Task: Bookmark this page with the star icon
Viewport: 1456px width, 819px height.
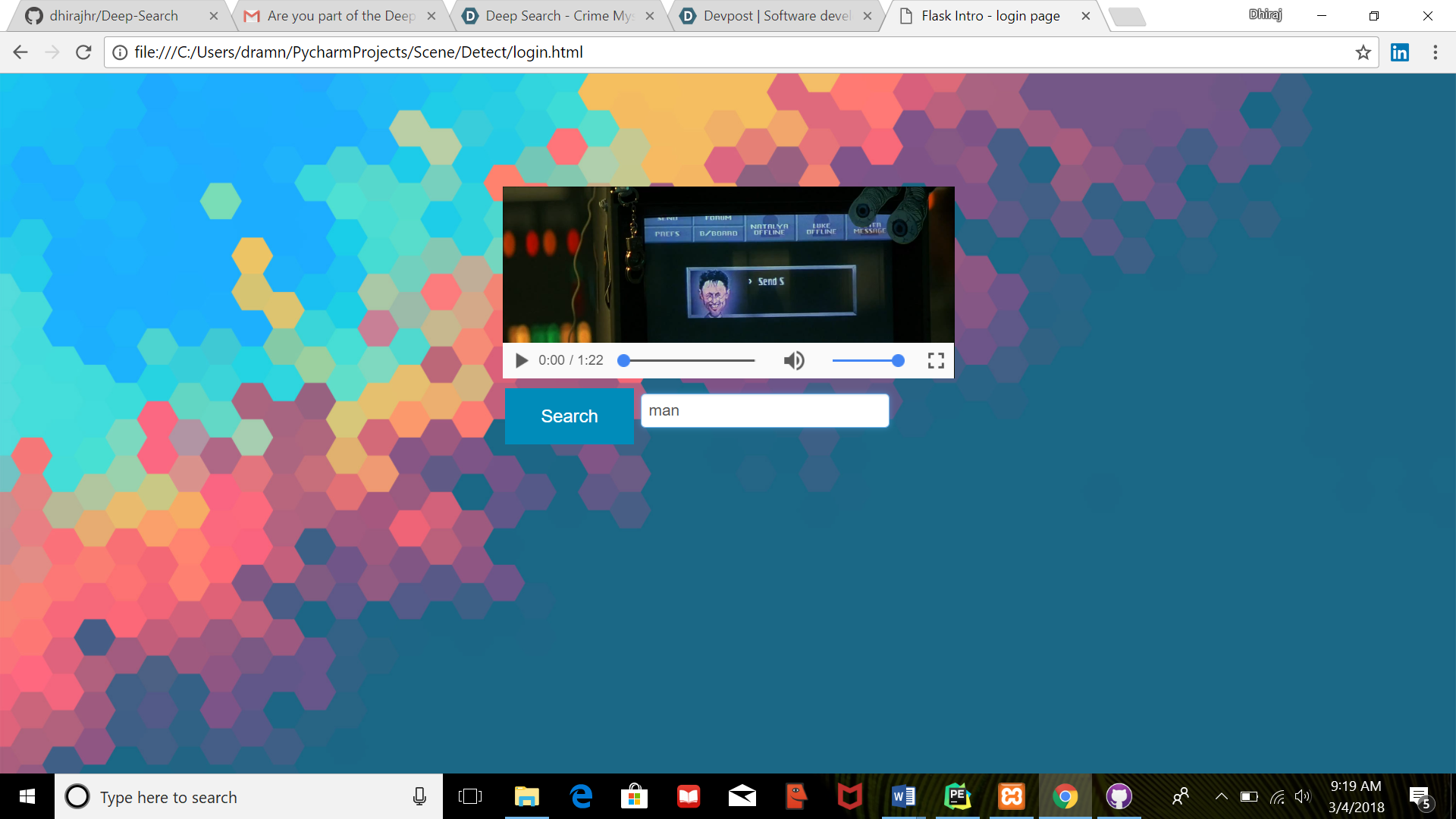Action: click(1363, 52)
